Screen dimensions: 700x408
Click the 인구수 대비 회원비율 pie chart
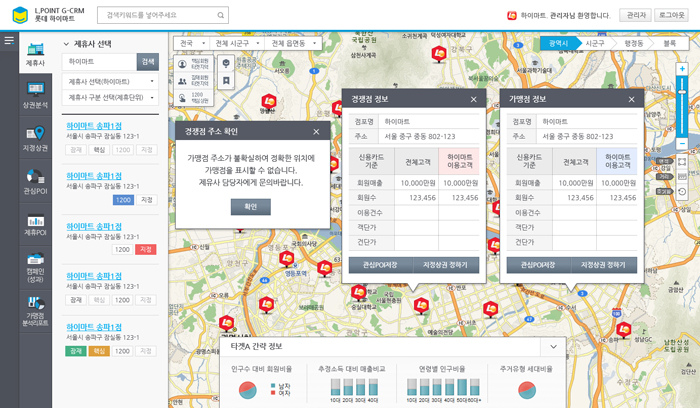click(248, 390)
